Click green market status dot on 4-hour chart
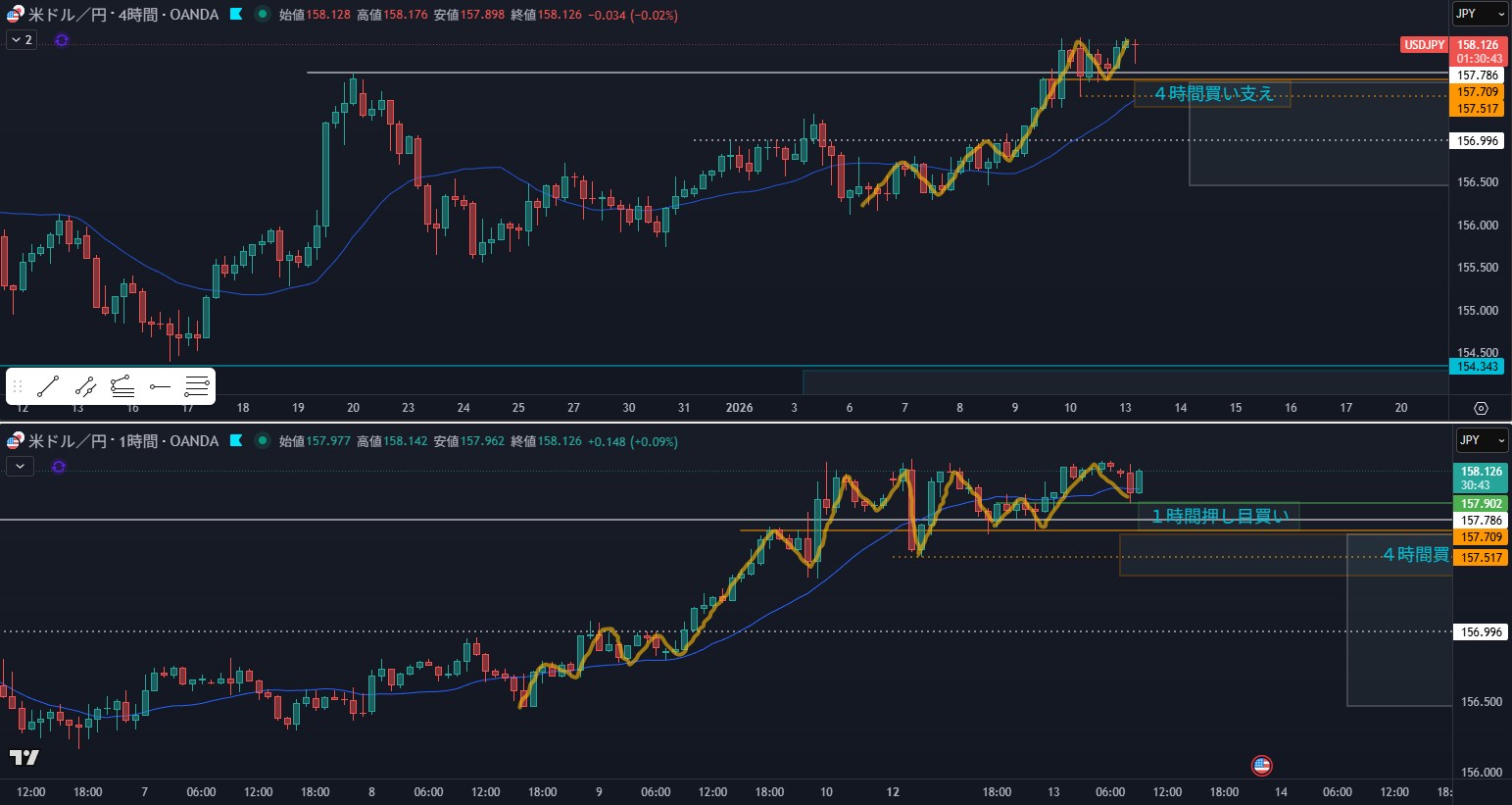 pyautogui.click(x=262, y=15)
